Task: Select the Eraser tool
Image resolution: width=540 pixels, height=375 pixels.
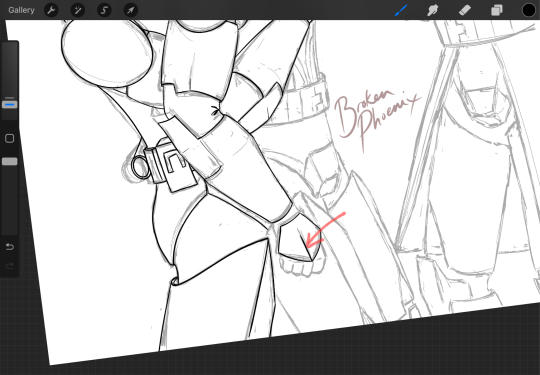Action: [x=464, y=10]
